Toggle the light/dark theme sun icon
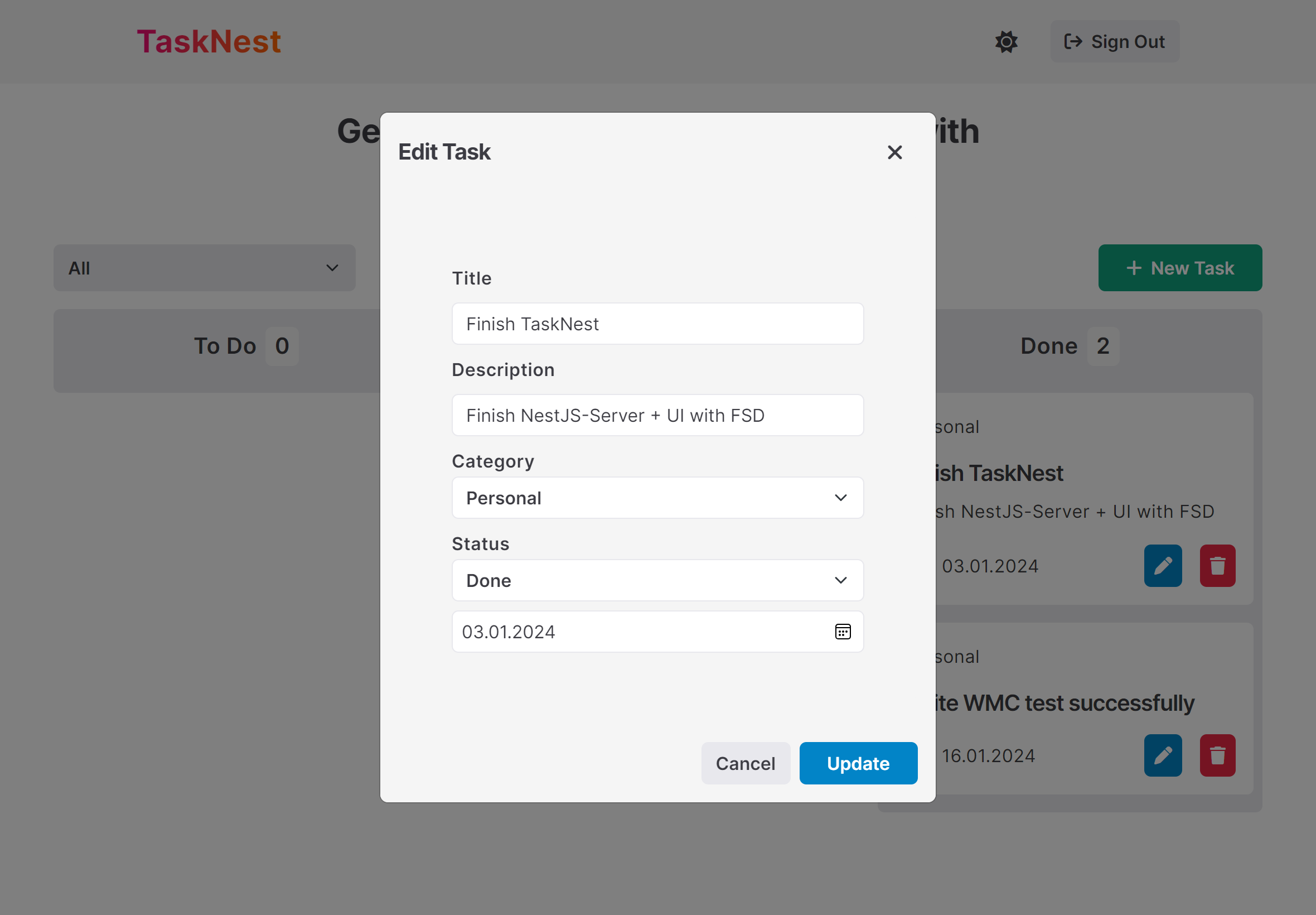1316x915 pixels. (1006, 42)
